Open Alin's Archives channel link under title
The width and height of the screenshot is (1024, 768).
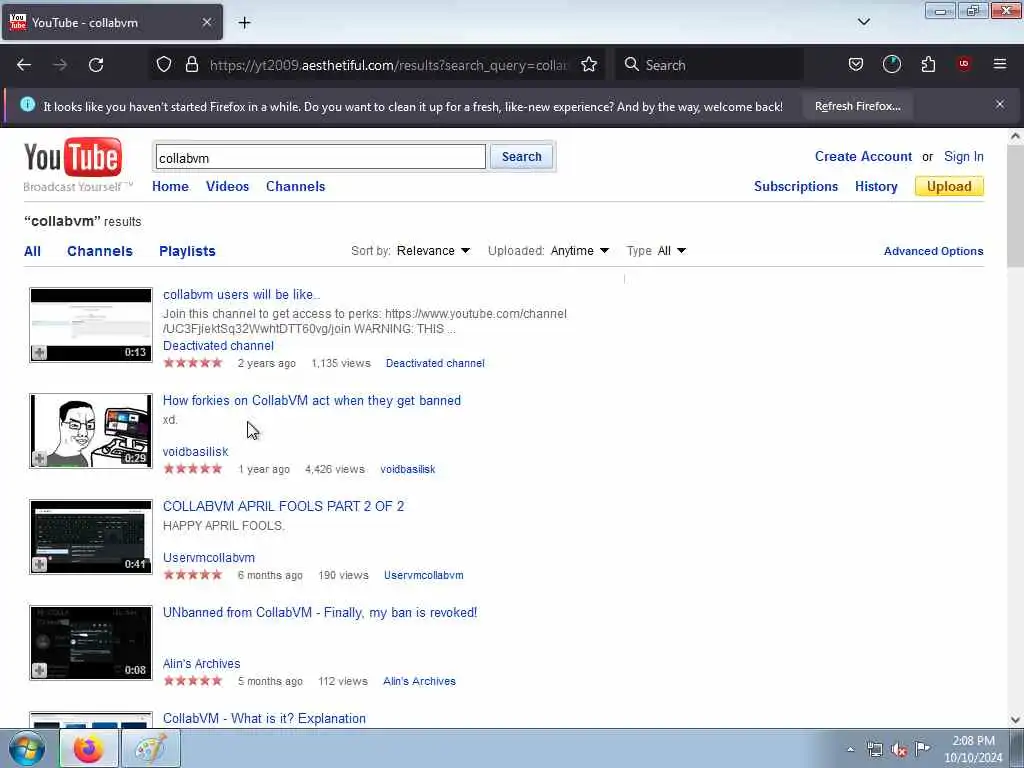pos(201,664)
